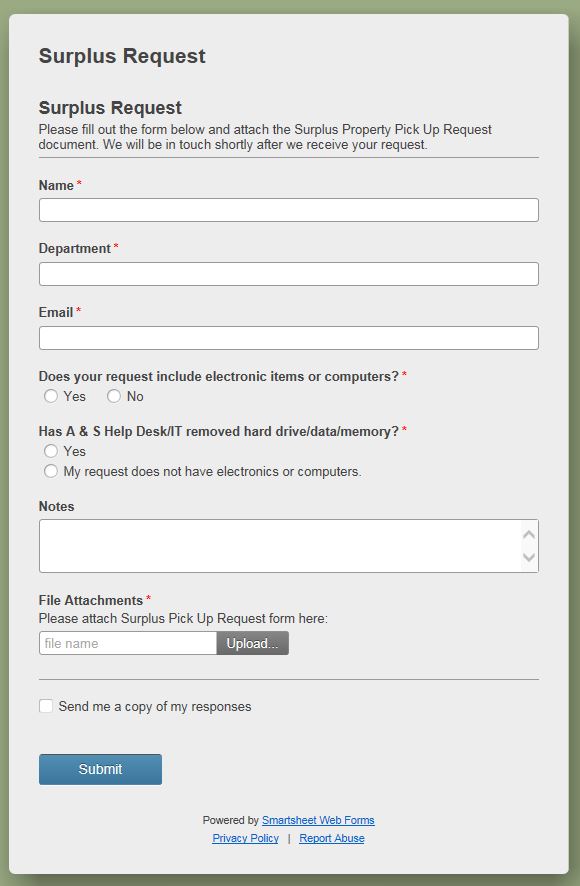Choose Yes for Help Desk/IT removed hard drive

click(51, 451)
